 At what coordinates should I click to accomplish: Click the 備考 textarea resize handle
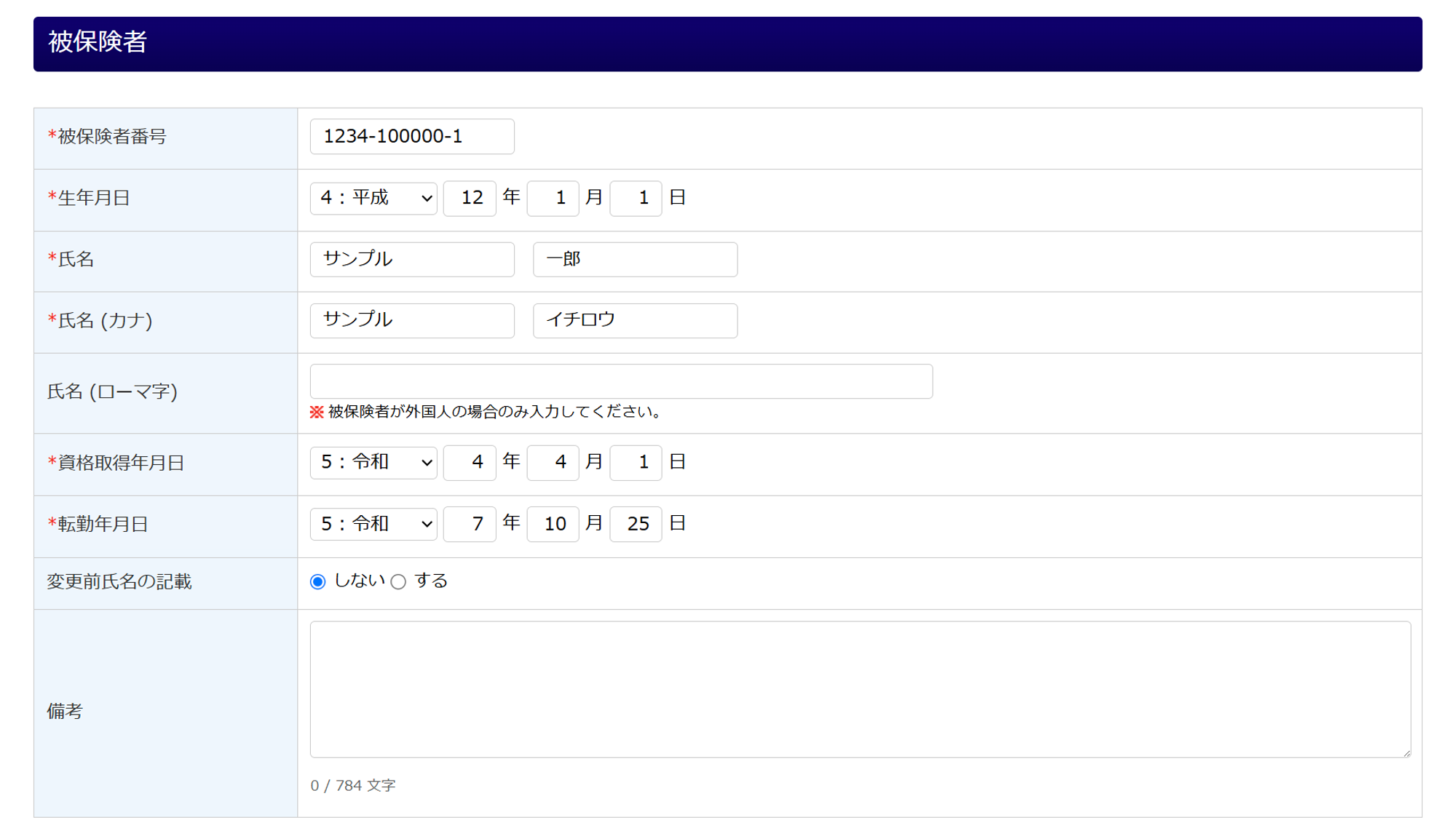coord(1406,753)
